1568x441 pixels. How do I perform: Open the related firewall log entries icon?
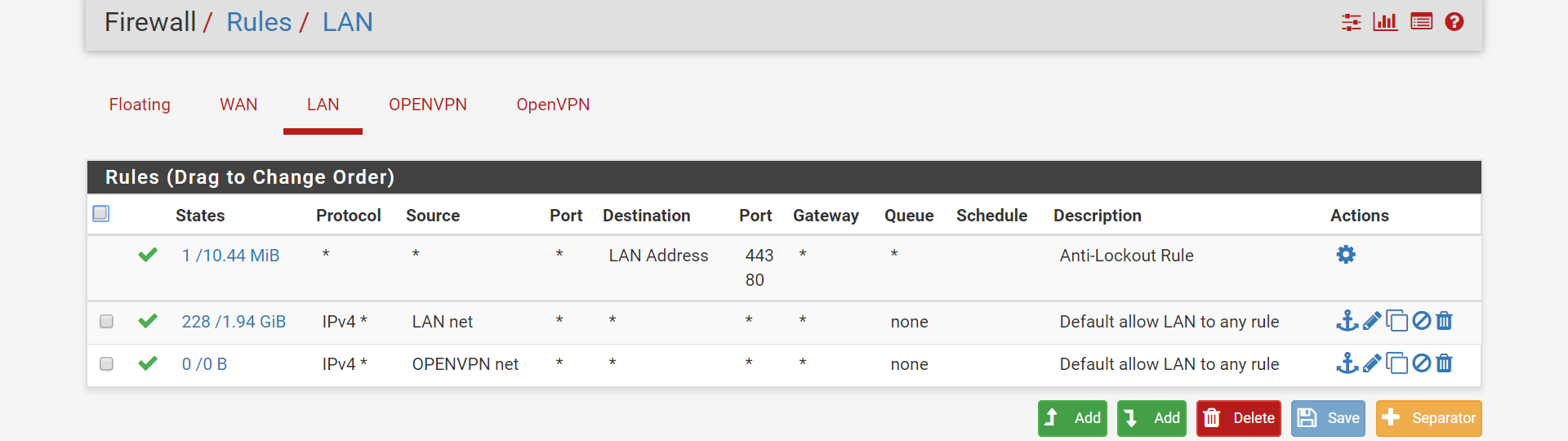(1421, 22)
